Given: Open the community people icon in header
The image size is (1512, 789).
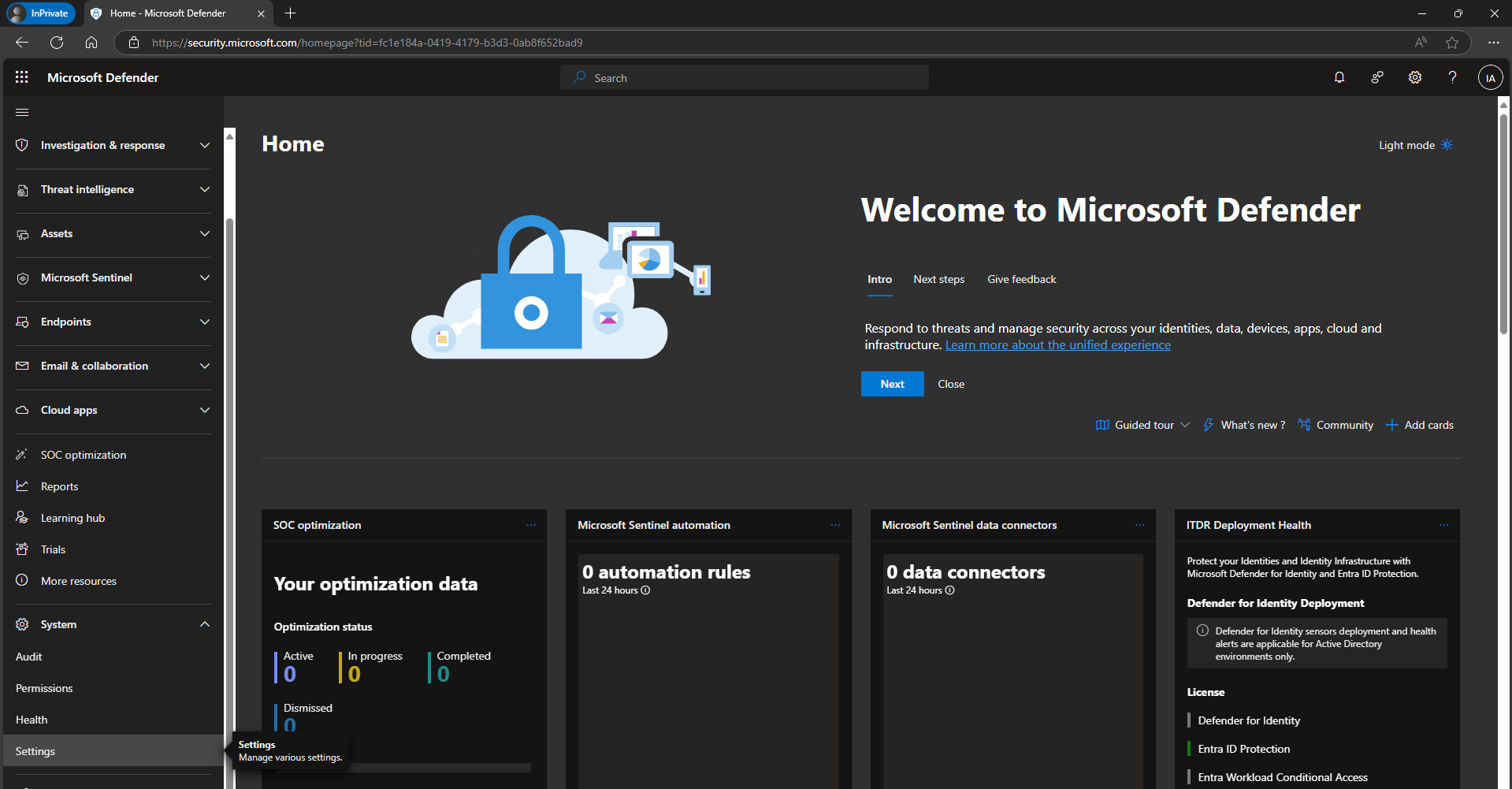Looking at the screenshot, I should [x=1377, y=77].
